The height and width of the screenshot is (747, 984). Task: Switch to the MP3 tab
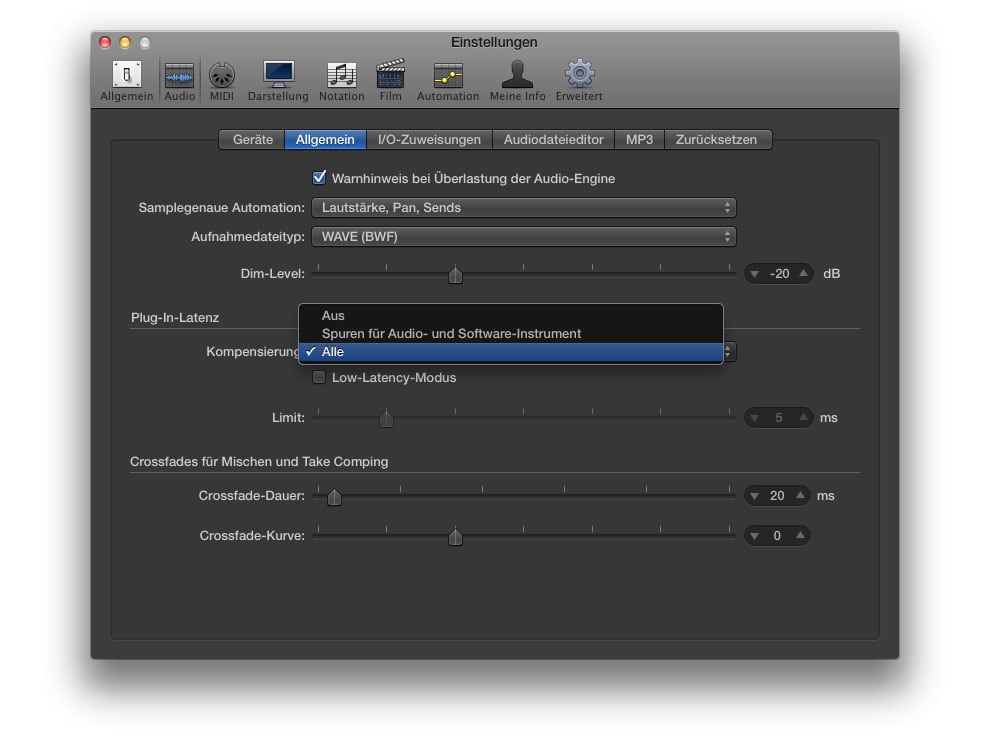click(x=639, y=139)
